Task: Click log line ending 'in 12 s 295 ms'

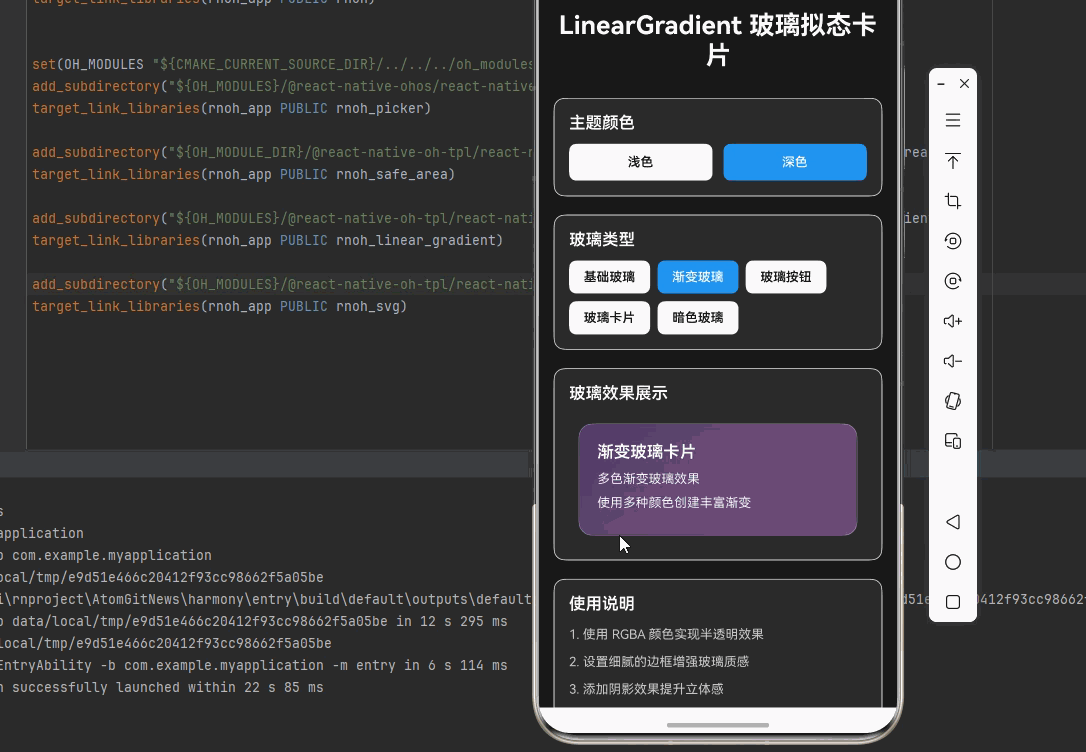Action: [253, 622]
